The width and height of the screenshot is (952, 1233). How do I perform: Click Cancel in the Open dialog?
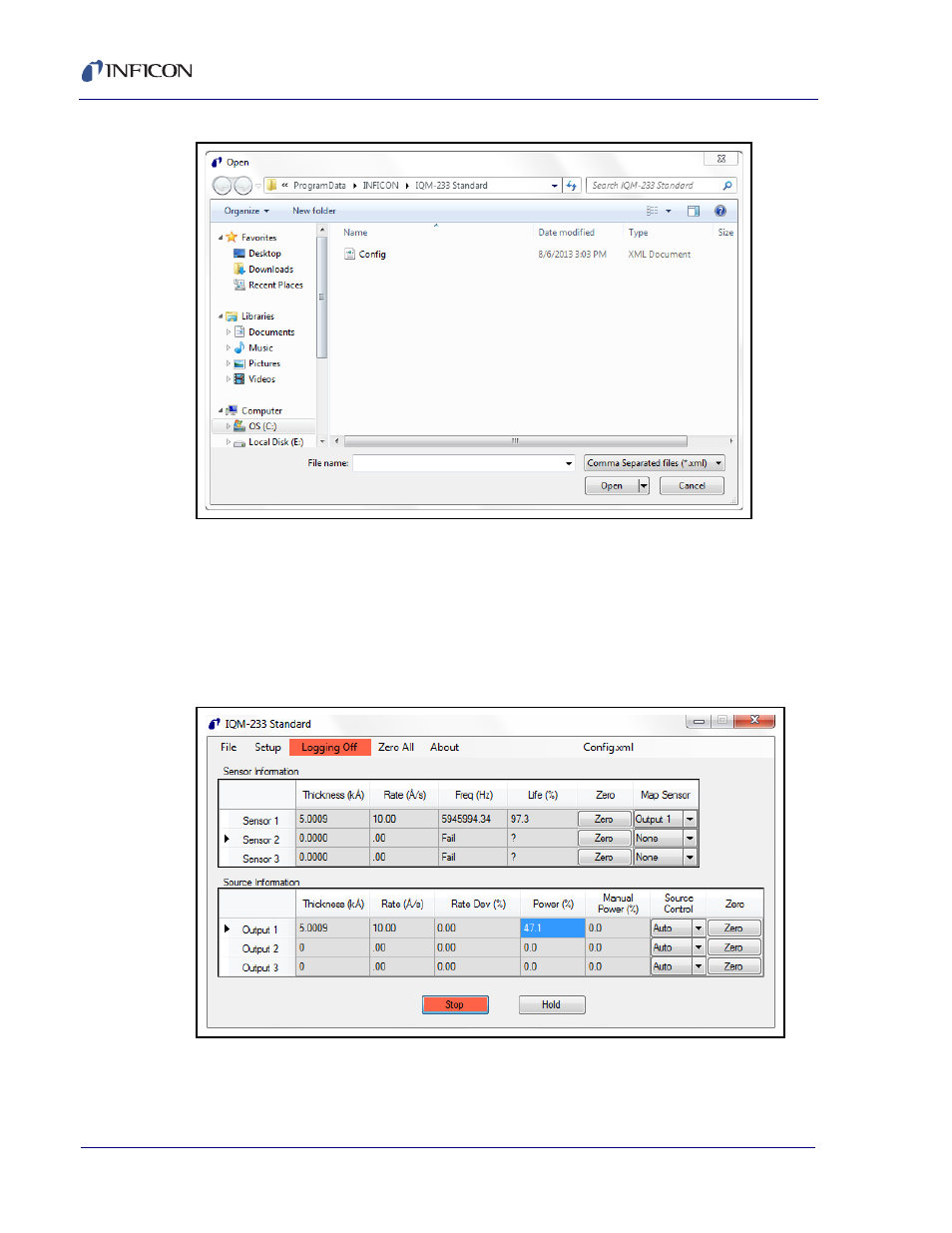(x=692, y=486)
